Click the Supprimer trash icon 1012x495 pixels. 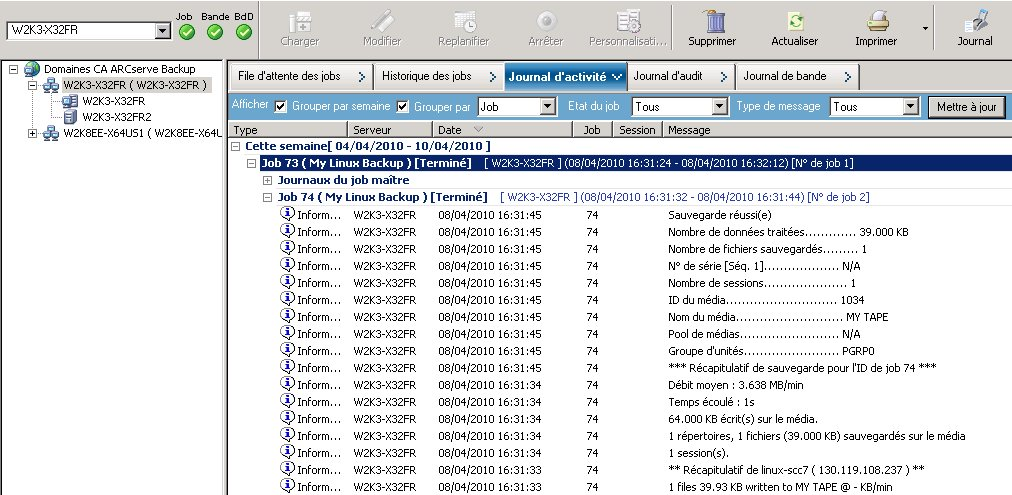[712, 21]
